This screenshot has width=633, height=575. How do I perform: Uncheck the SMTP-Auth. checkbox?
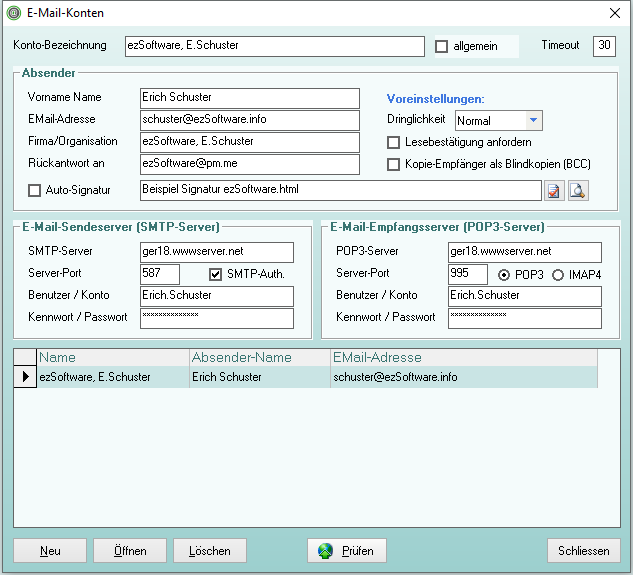(215, 275)
